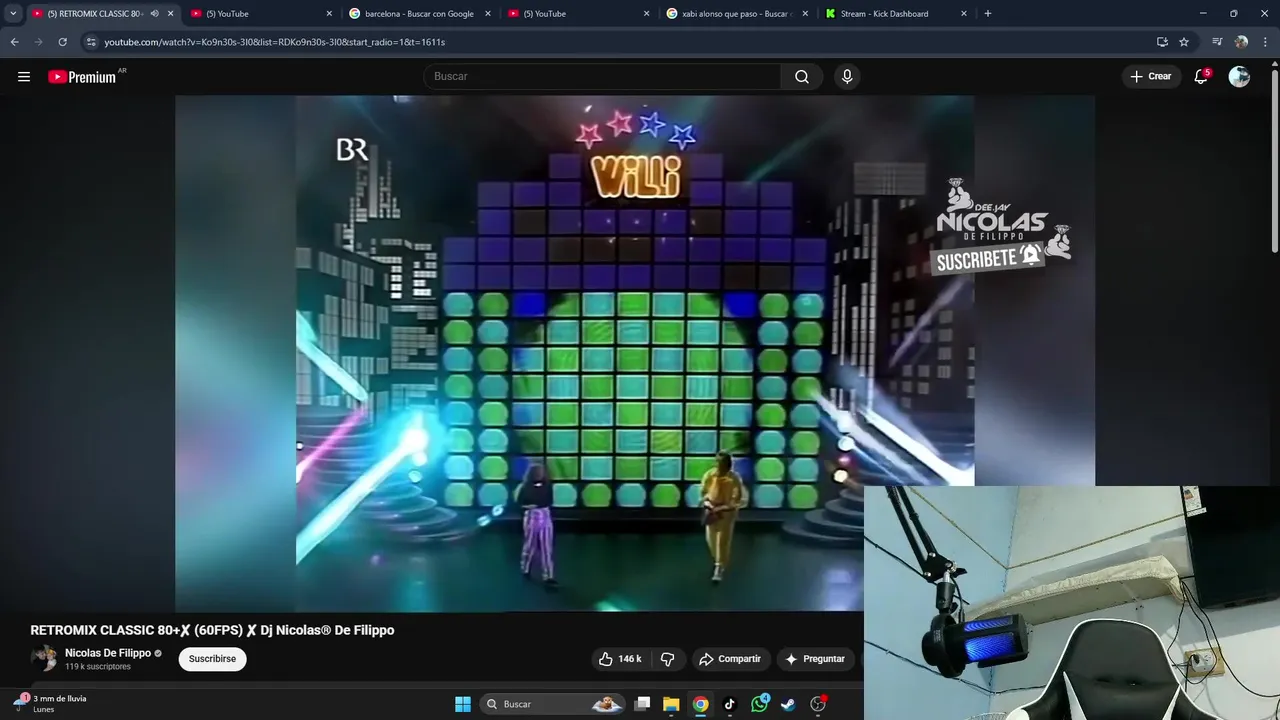Screen dimensions: 1280x720
Task: Switch to RETROMIX CLASSIC 80 tab
Action: [x=95, y=14]
